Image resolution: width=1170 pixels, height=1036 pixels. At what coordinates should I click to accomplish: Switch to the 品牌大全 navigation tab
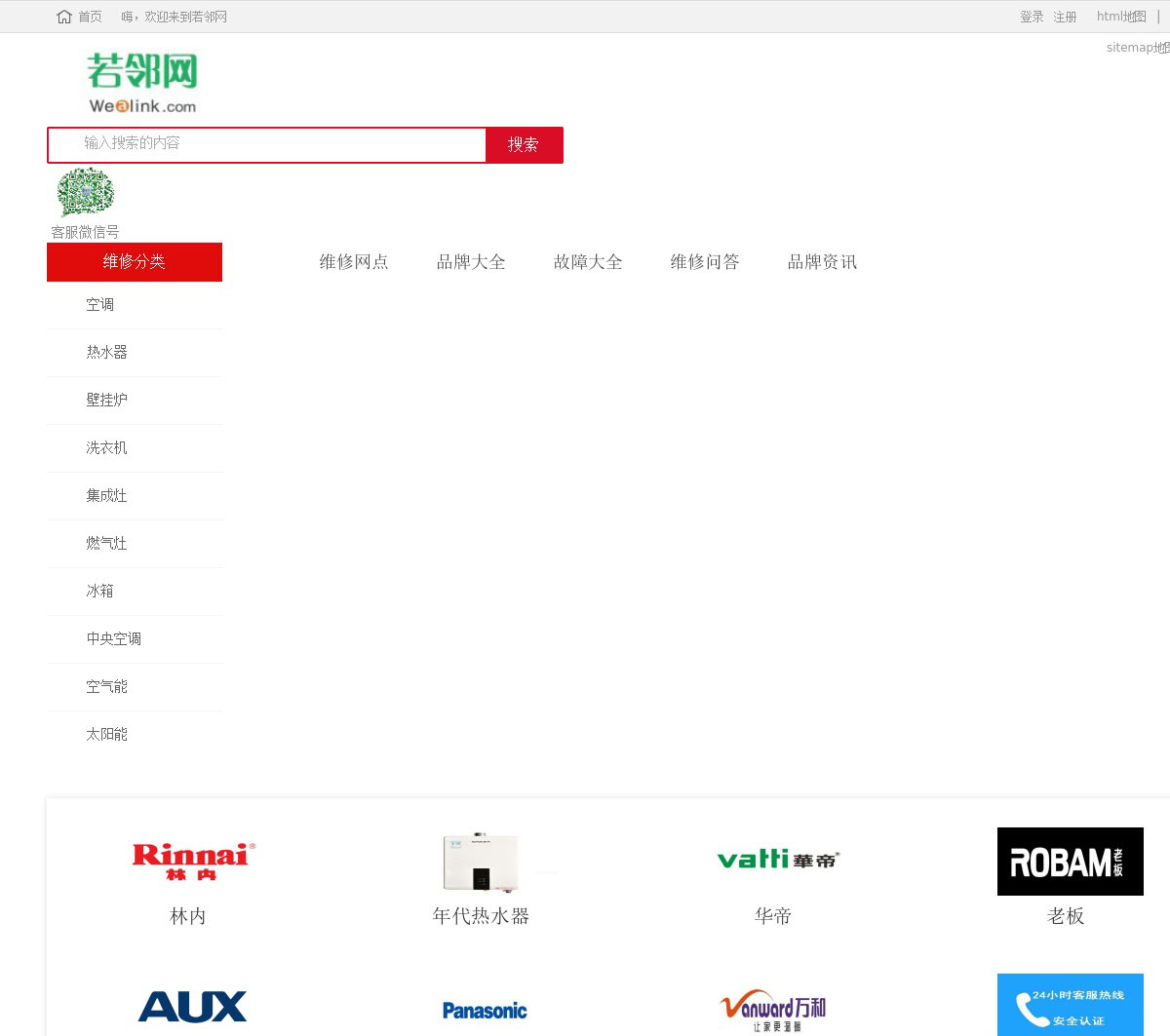pyautogui.click(x=471, y=262)
